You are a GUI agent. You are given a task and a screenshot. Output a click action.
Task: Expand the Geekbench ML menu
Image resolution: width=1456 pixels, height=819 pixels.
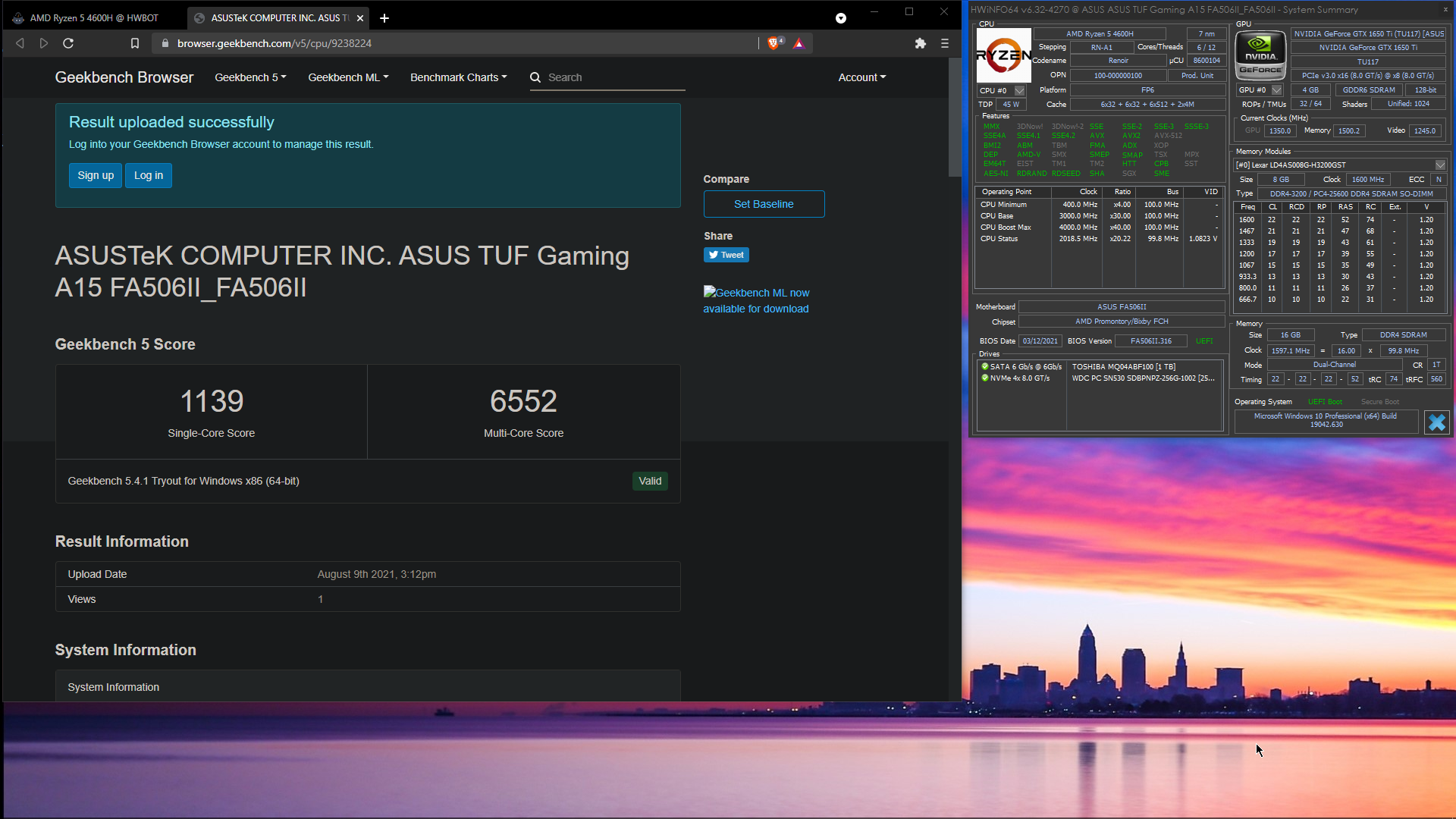(348, 77)
